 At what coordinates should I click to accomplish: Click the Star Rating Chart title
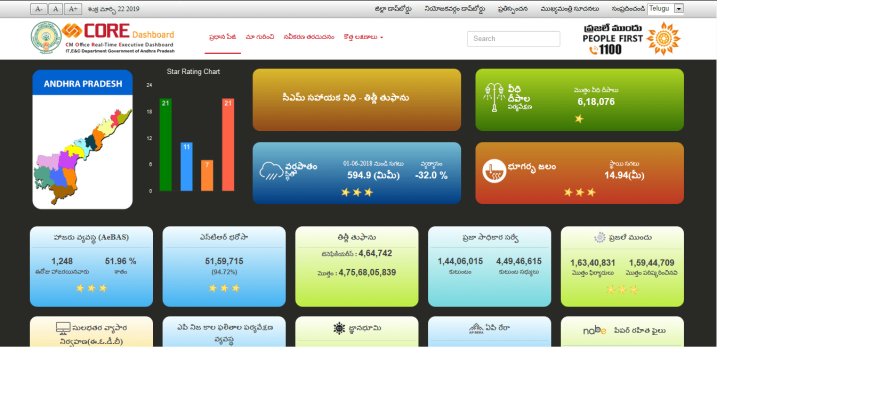(x=193, y=72)
